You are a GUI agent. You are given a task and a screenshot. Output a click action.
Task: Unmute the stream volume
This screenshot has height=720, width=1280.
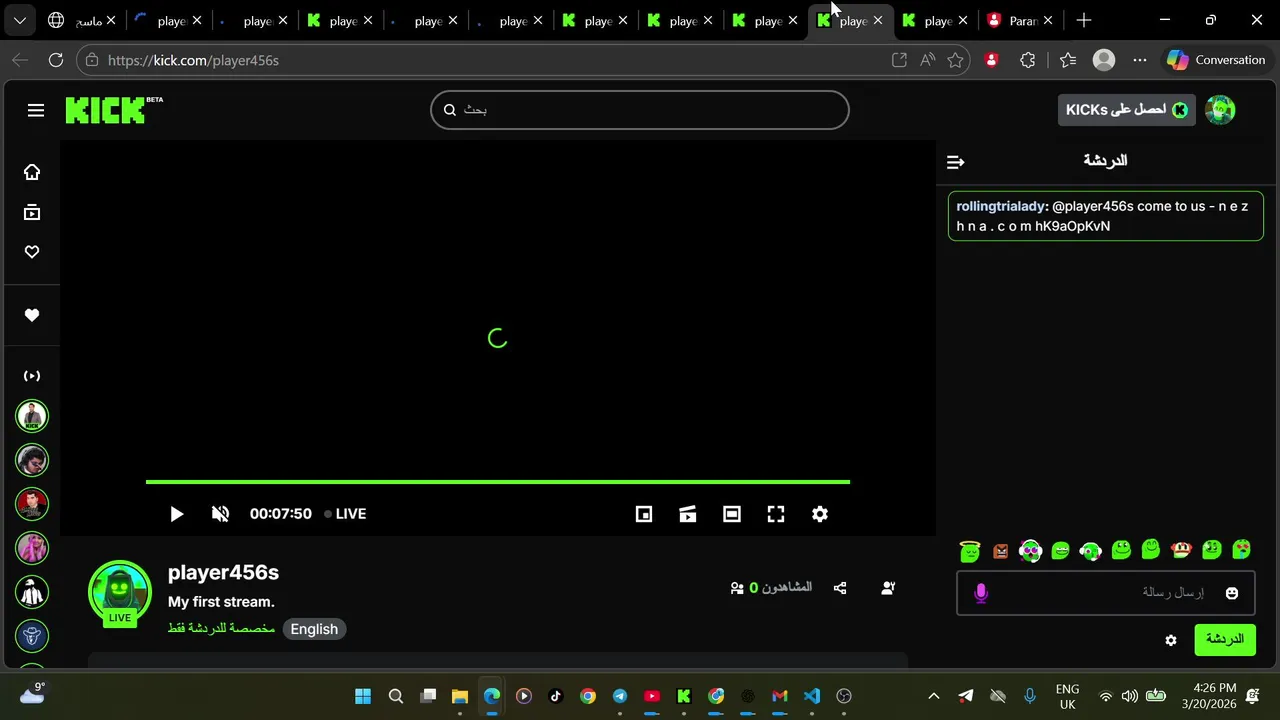[x=220, y=514]
